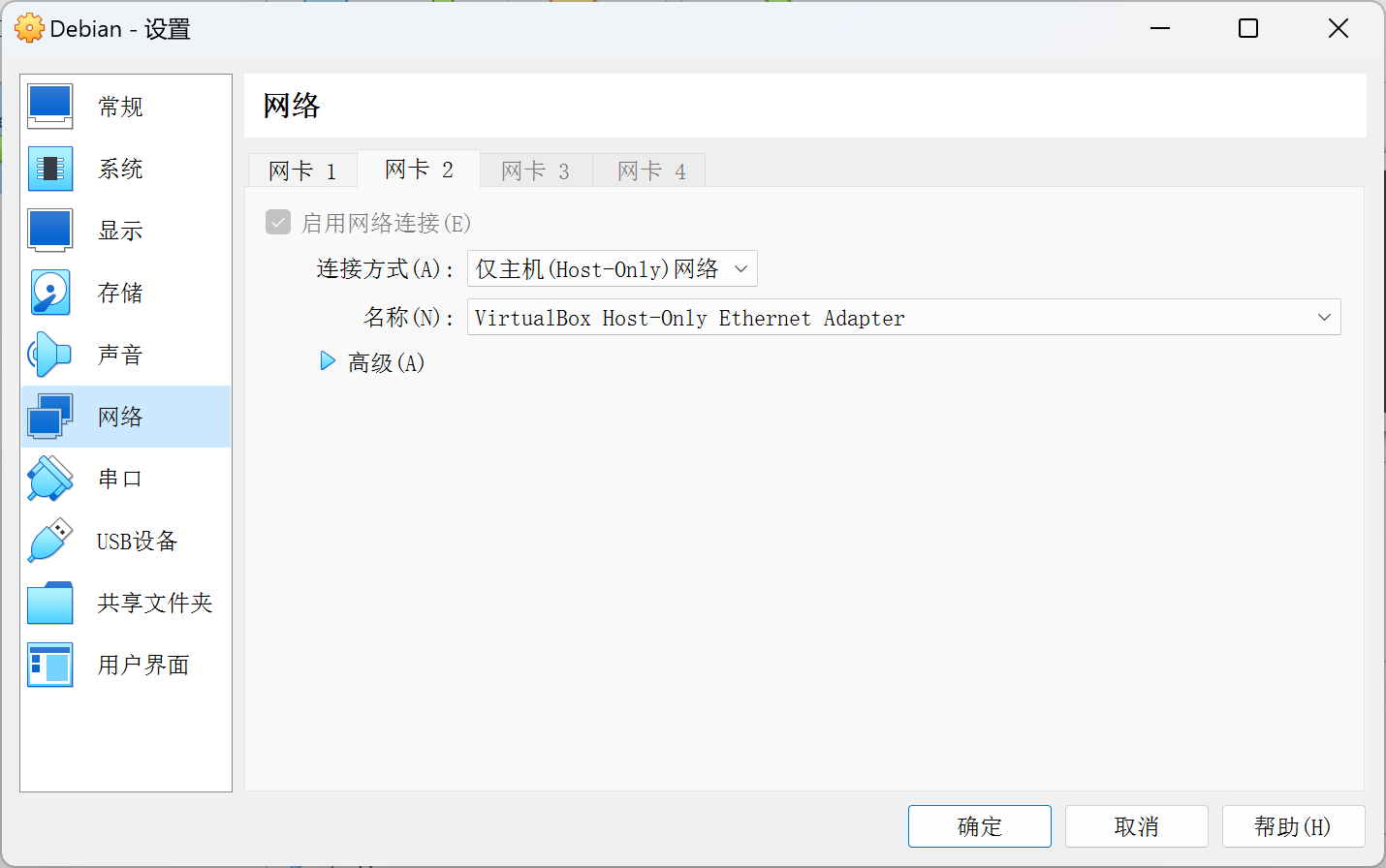This screenshot has width=1386, height=868.
Task: Maximize the Debian settings window
Action: (1248, 28)
